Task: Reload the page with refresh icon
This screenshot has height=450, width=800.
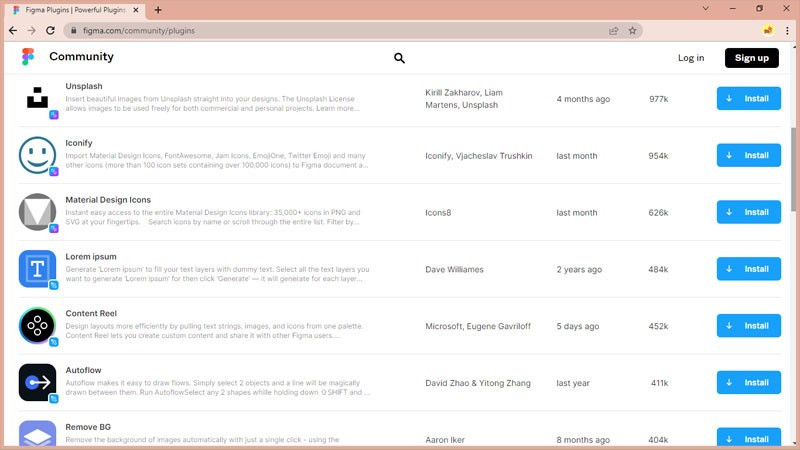Action: coord(50,31)
